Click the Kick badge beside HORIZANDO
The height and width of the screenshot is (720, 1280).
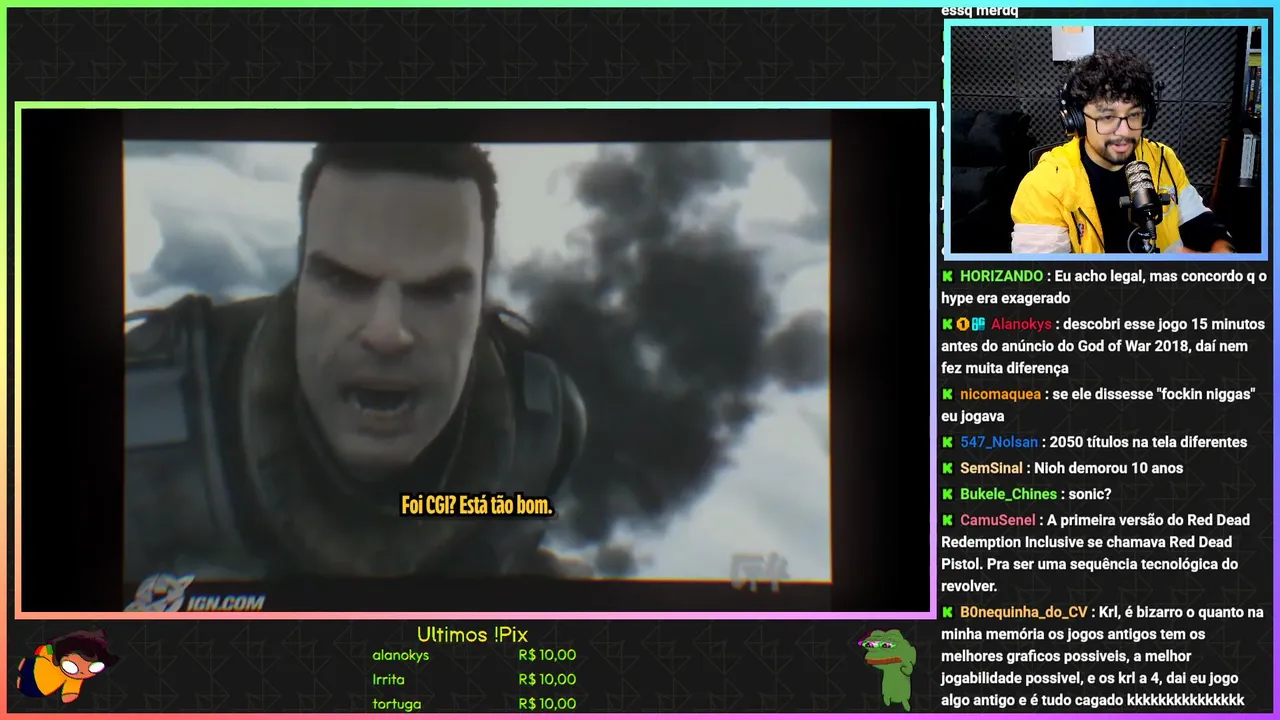tap(947, 276)
